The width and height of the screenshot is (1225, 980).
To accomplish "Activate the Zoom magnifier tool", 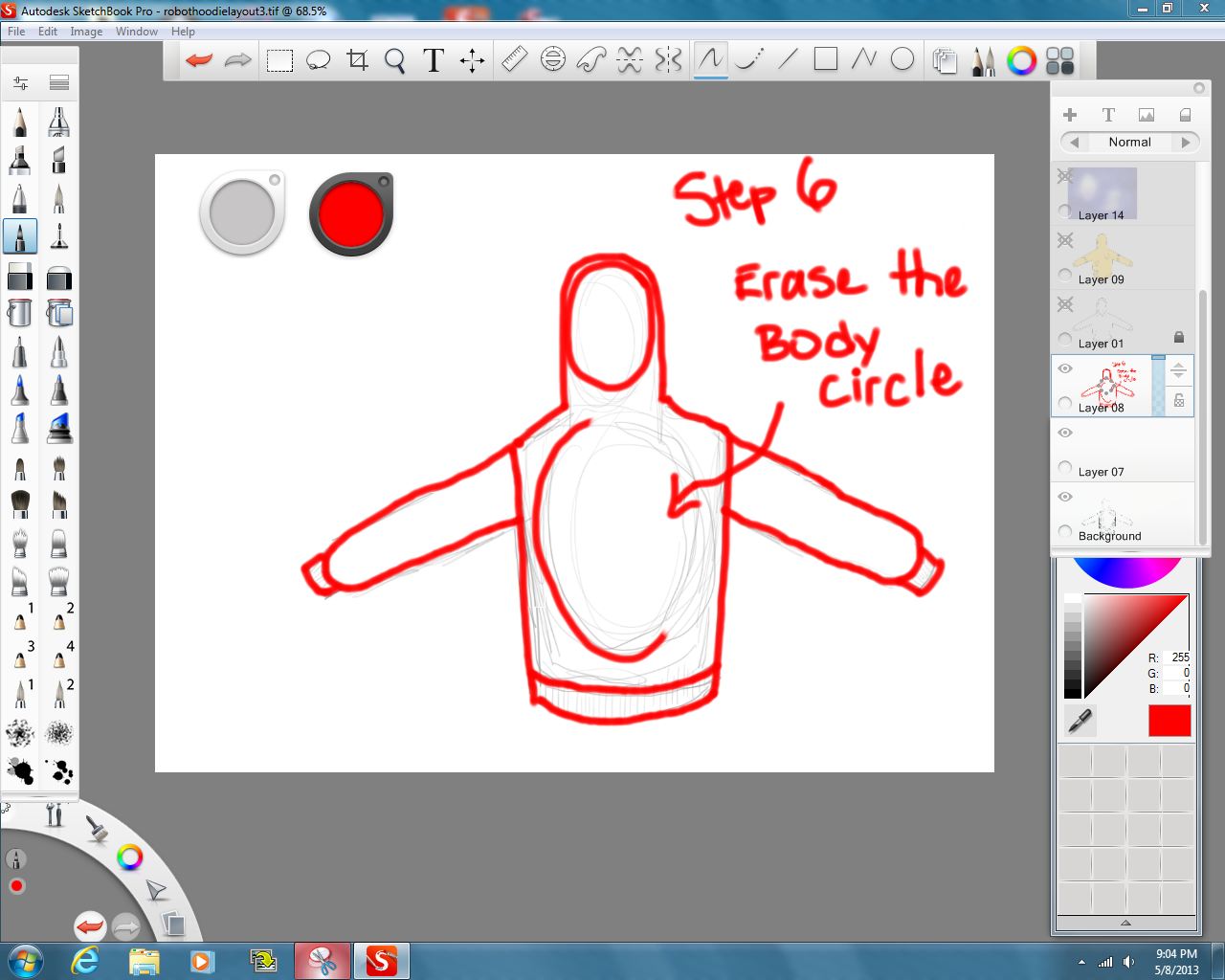I will click(x=394, y=58).
